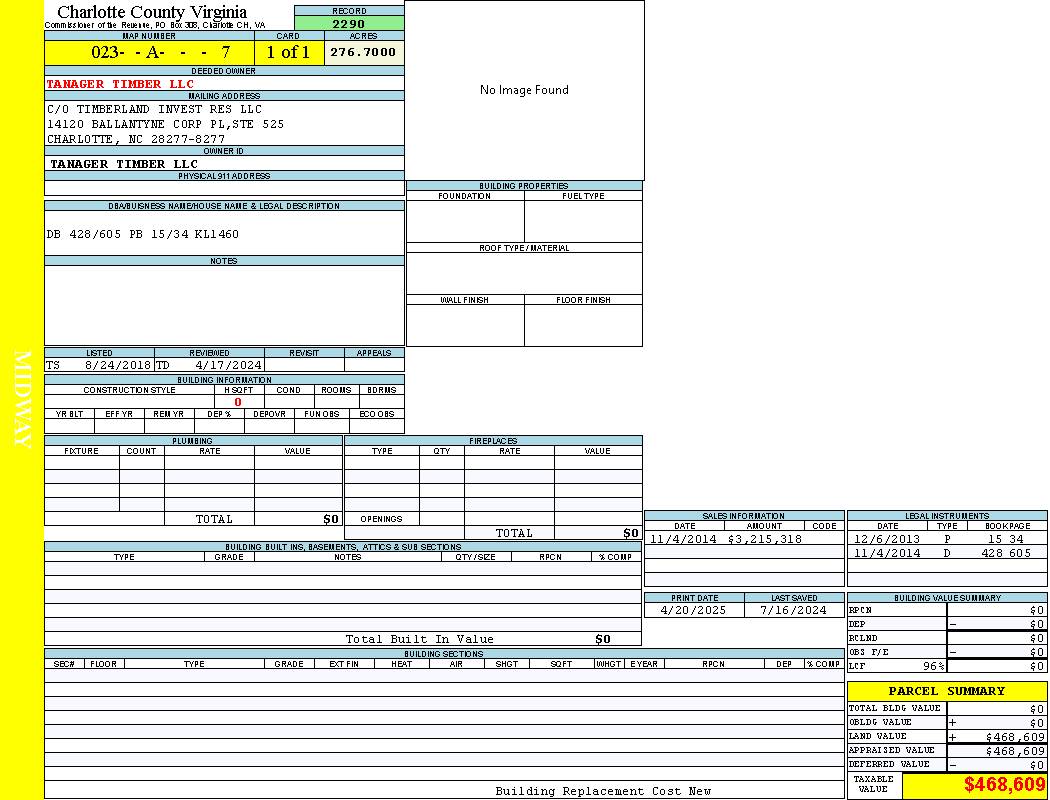Click the listed date 8/24/2018
The image size is (1050, 800).
tap(117, 366)
